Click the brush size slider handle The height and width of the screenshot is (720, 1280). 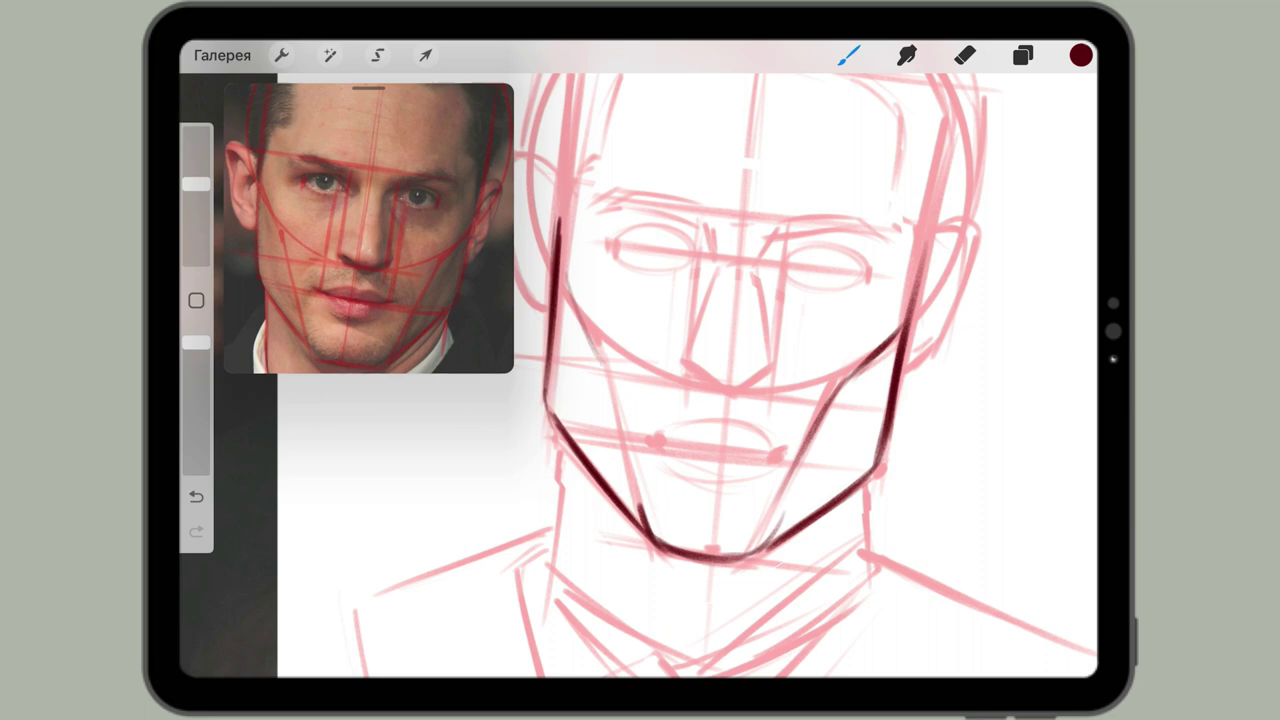coord(196,184)
